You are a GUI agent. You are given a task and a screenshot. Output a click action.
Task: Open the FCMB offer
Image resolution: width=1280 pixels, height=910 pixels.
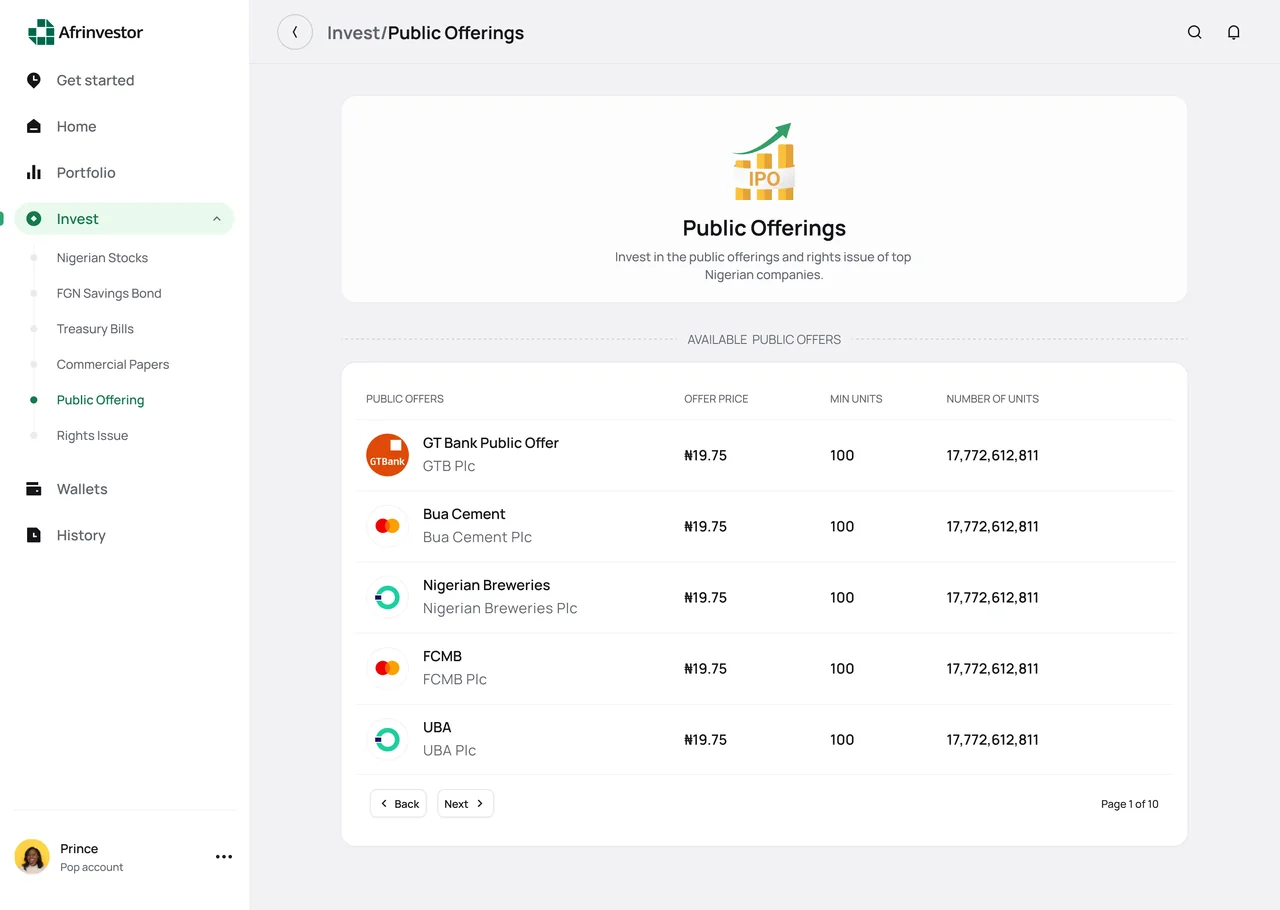(764, 668)
